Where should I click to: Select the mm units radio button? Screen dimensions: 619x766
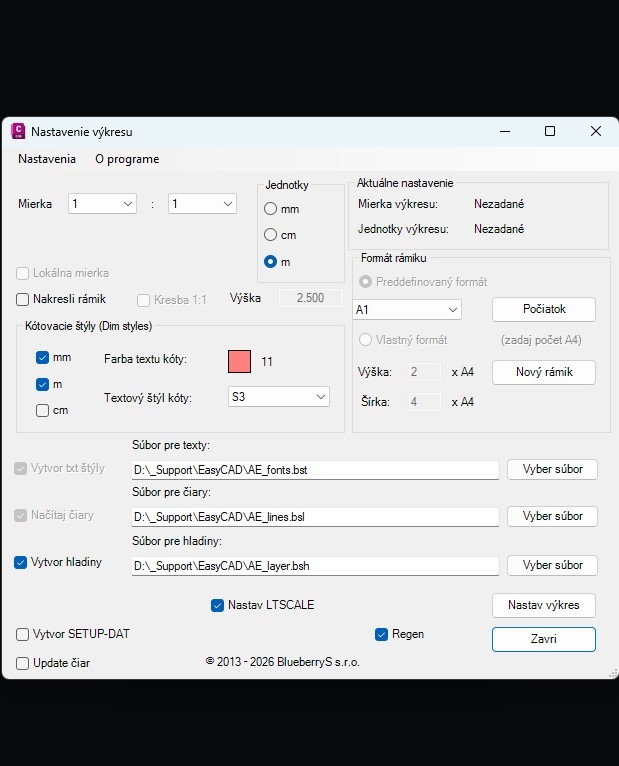click(270, 209)
